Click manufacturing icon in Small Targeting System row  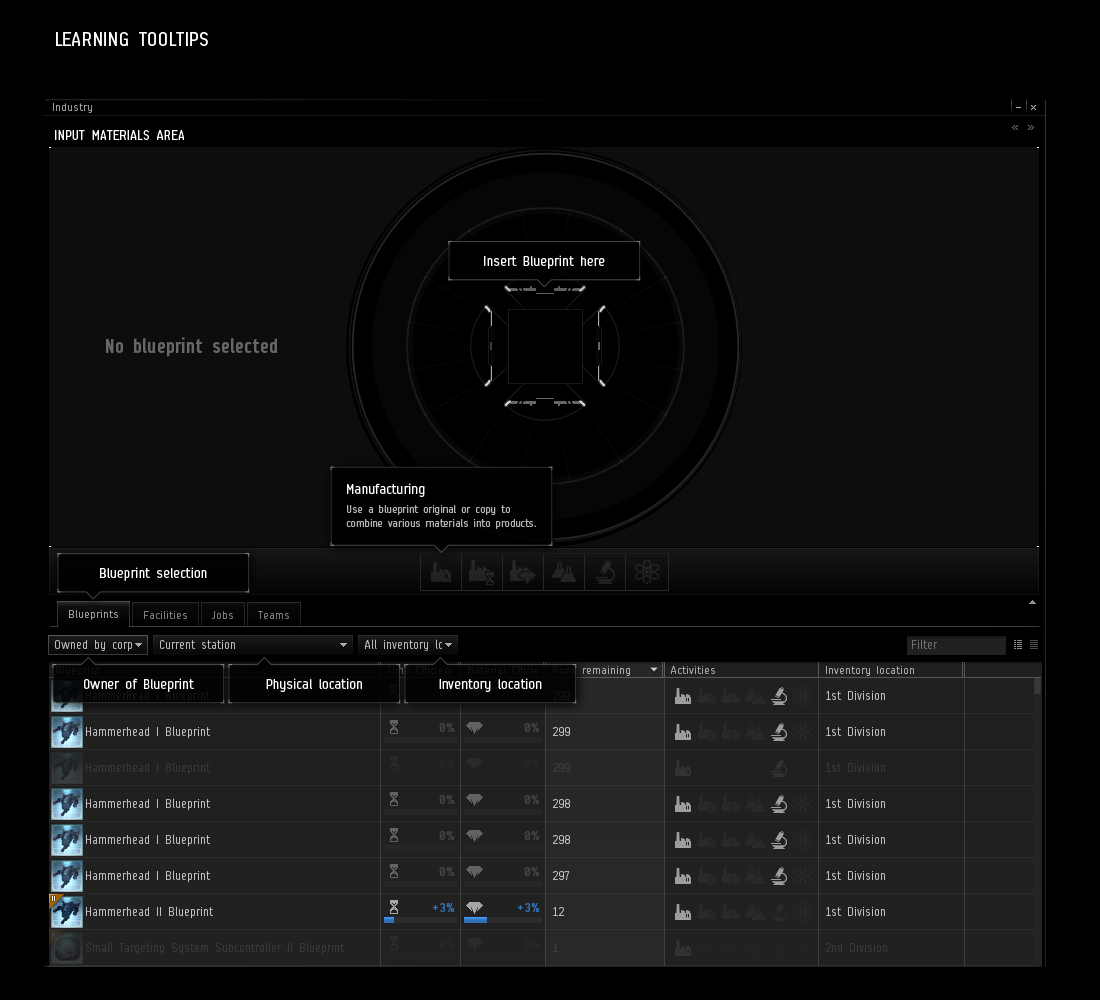click(x=683, y=948)
